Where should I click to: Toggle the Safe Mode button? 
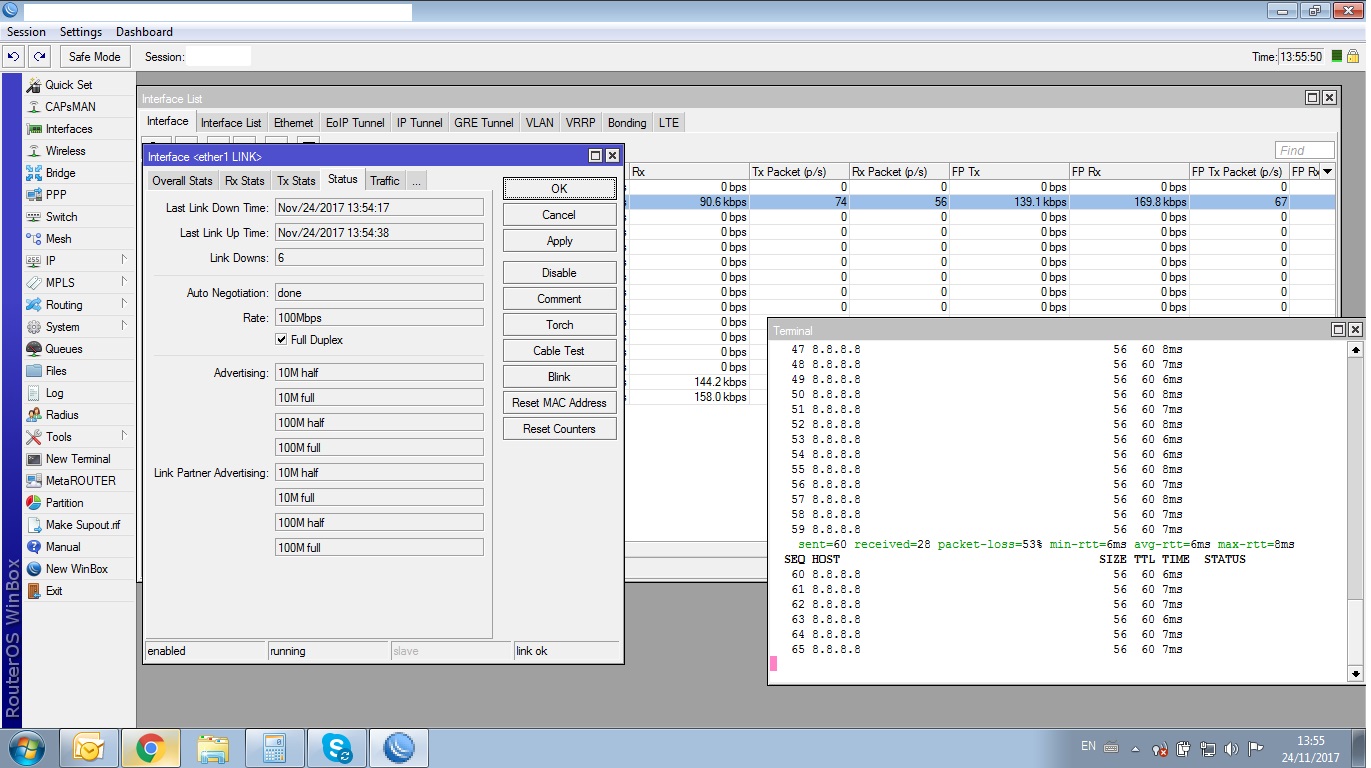(x=95, y=57)
